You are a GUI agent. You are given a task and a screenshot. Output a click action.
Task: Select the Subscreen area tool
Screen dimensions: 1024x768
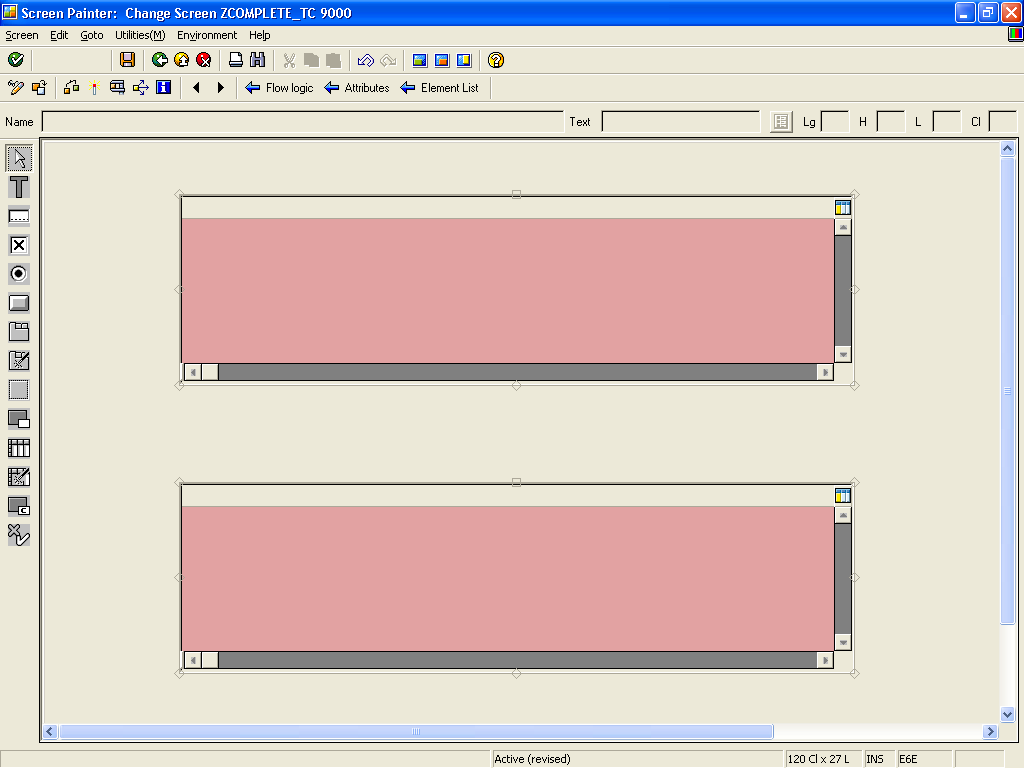(17, 389)
